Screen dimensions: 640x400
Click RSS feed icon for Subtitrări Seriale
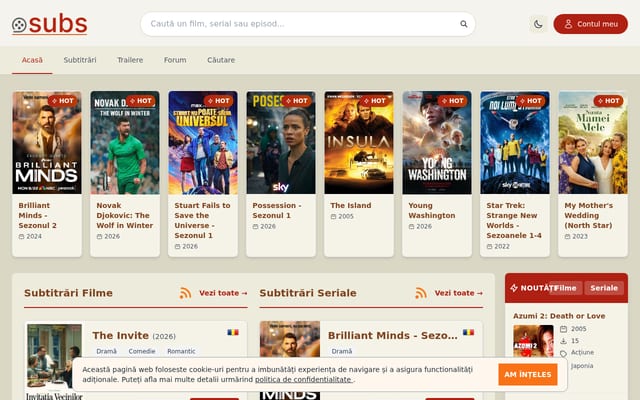[421, 293]
